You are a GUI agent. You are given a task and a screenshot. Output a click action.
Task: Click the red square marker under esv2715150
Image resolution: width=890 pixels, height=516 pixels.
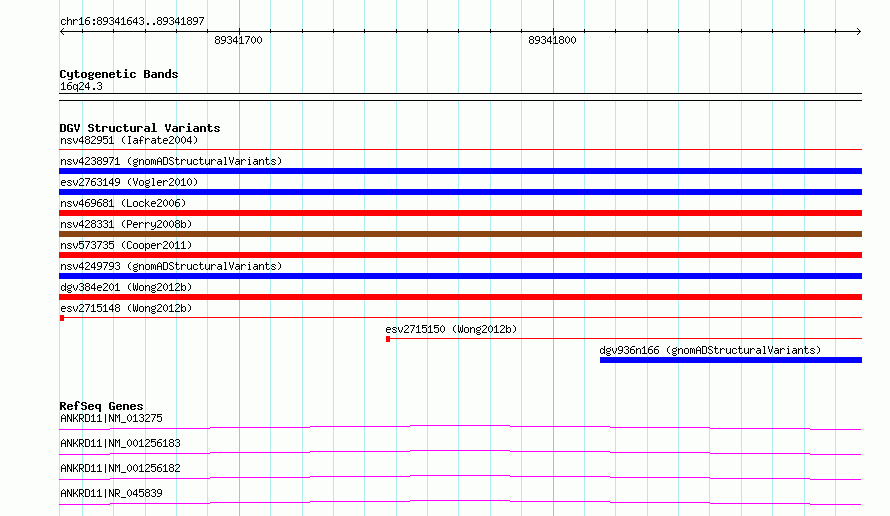click(x=388, y=339)
